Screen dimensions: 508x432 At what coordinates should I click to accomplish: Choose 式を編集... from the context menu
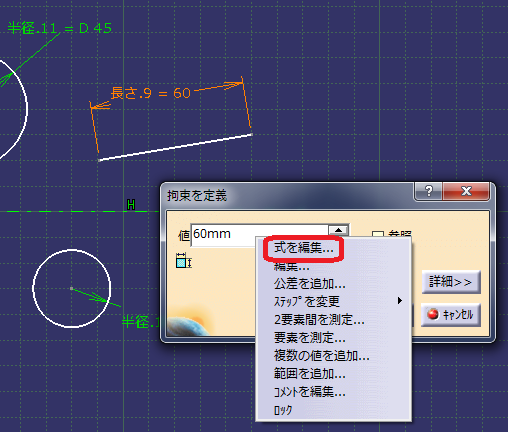pos(304,248)
